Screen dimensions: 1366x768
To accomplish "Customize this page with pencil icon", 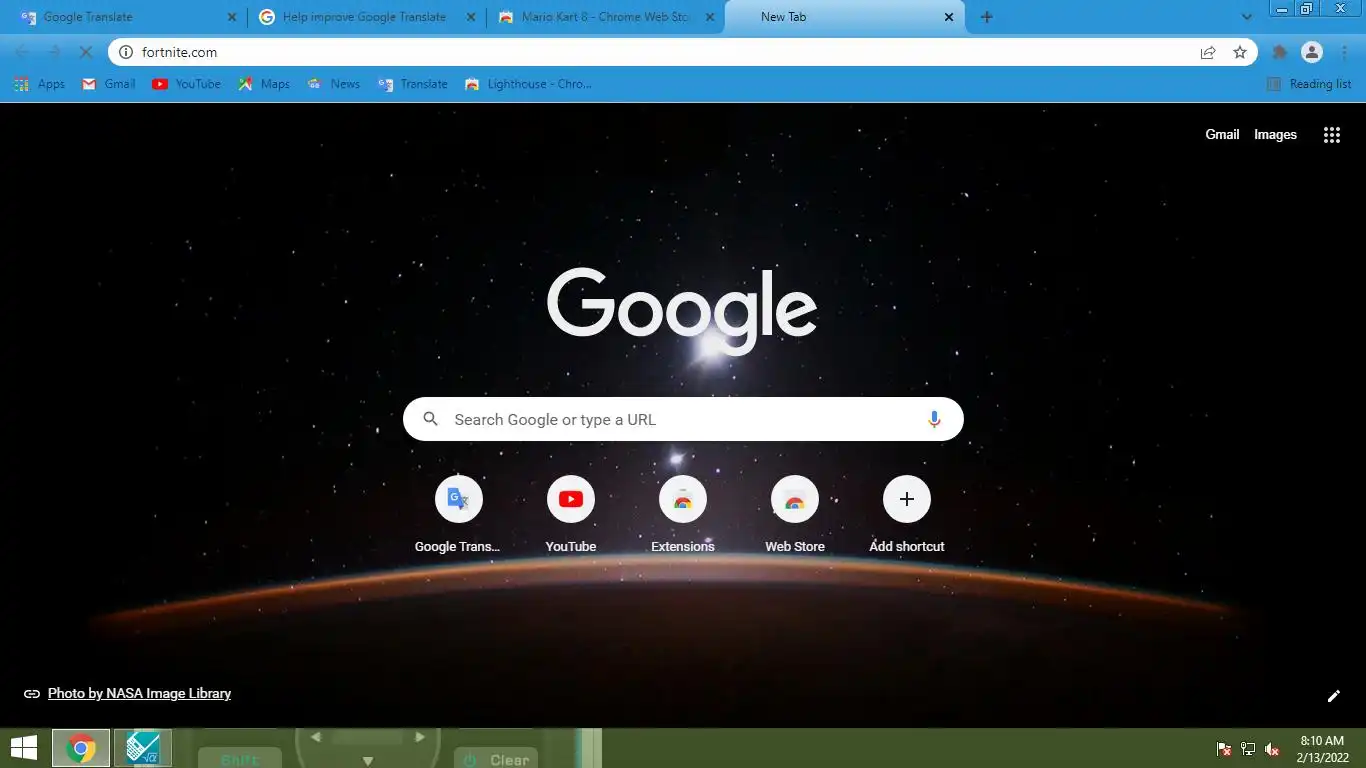I will (x=1333, y=696).
